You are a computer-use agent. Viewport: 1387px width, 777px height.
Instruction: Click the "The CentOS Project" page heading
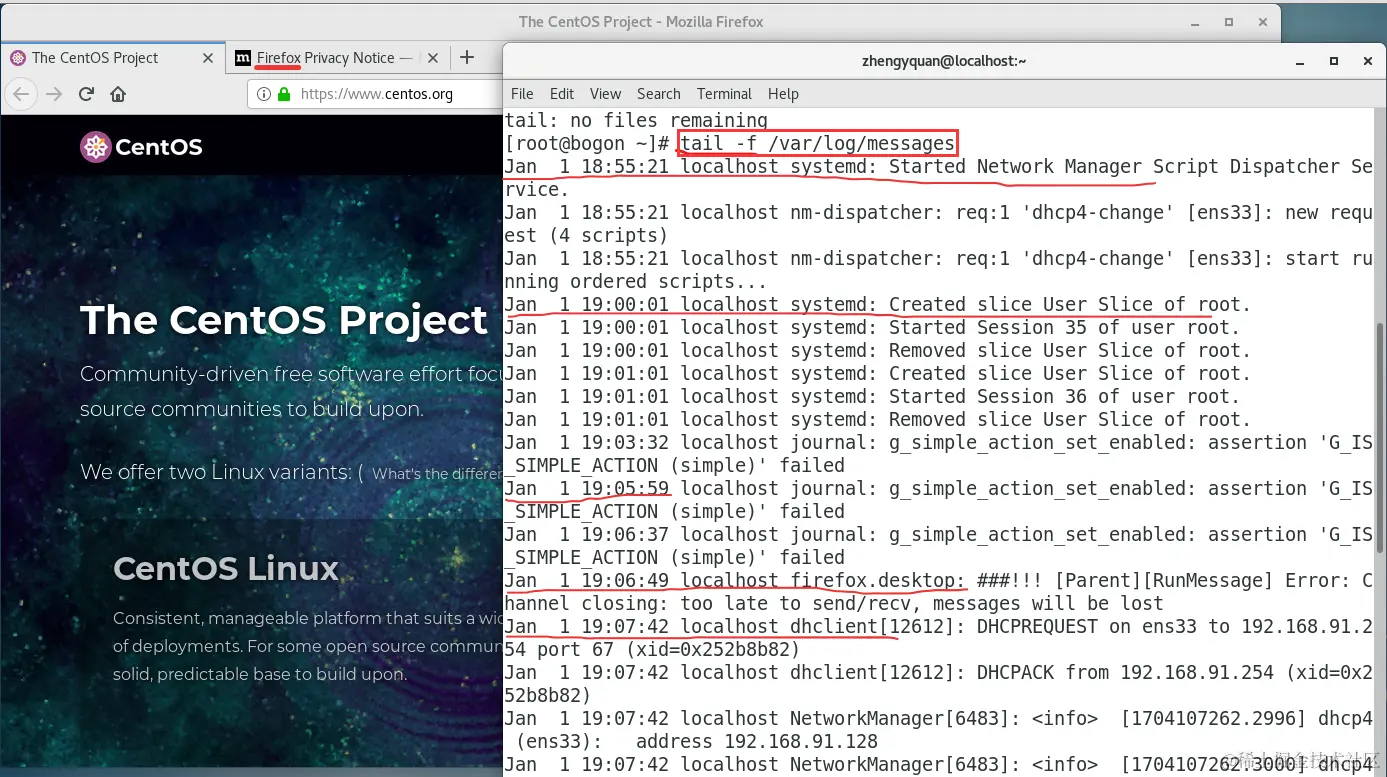tap(284, 320)
